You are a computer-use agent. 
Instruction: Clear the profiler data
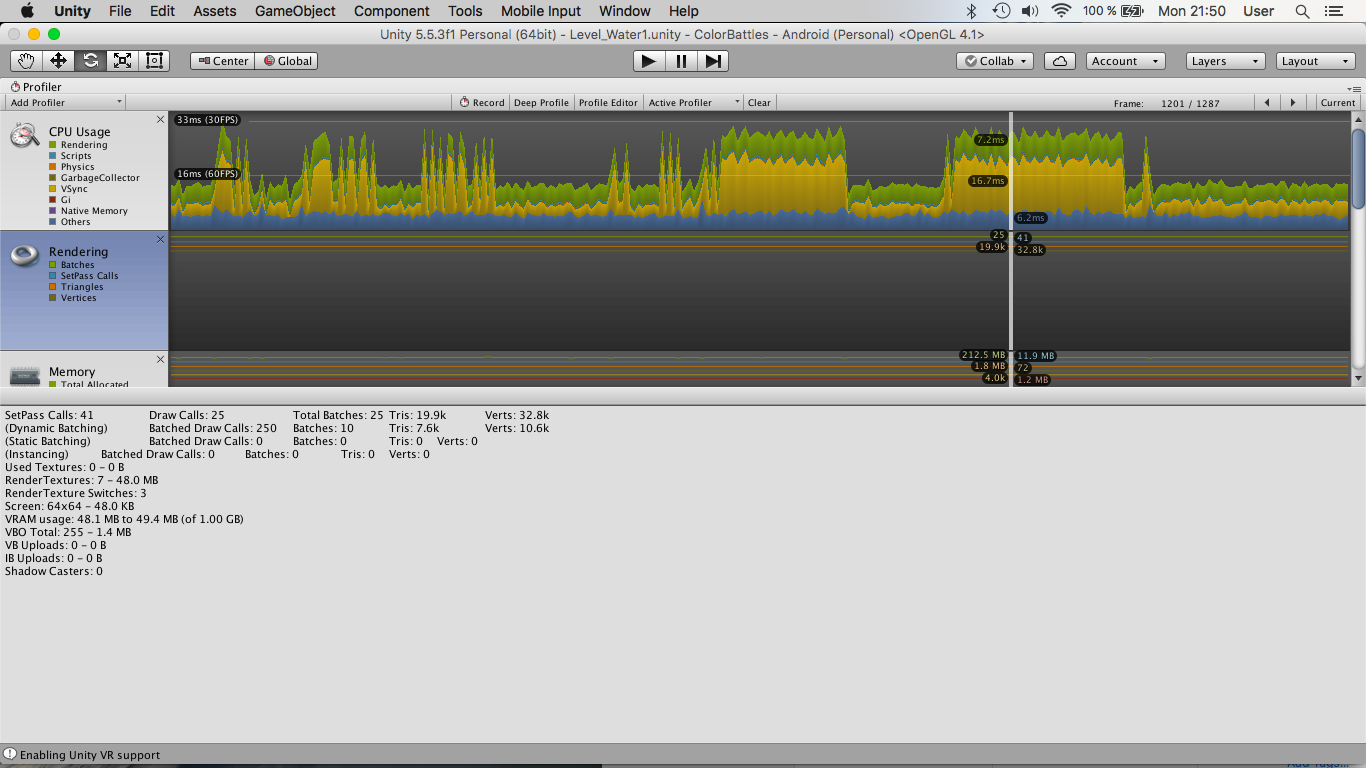(759, 103)
